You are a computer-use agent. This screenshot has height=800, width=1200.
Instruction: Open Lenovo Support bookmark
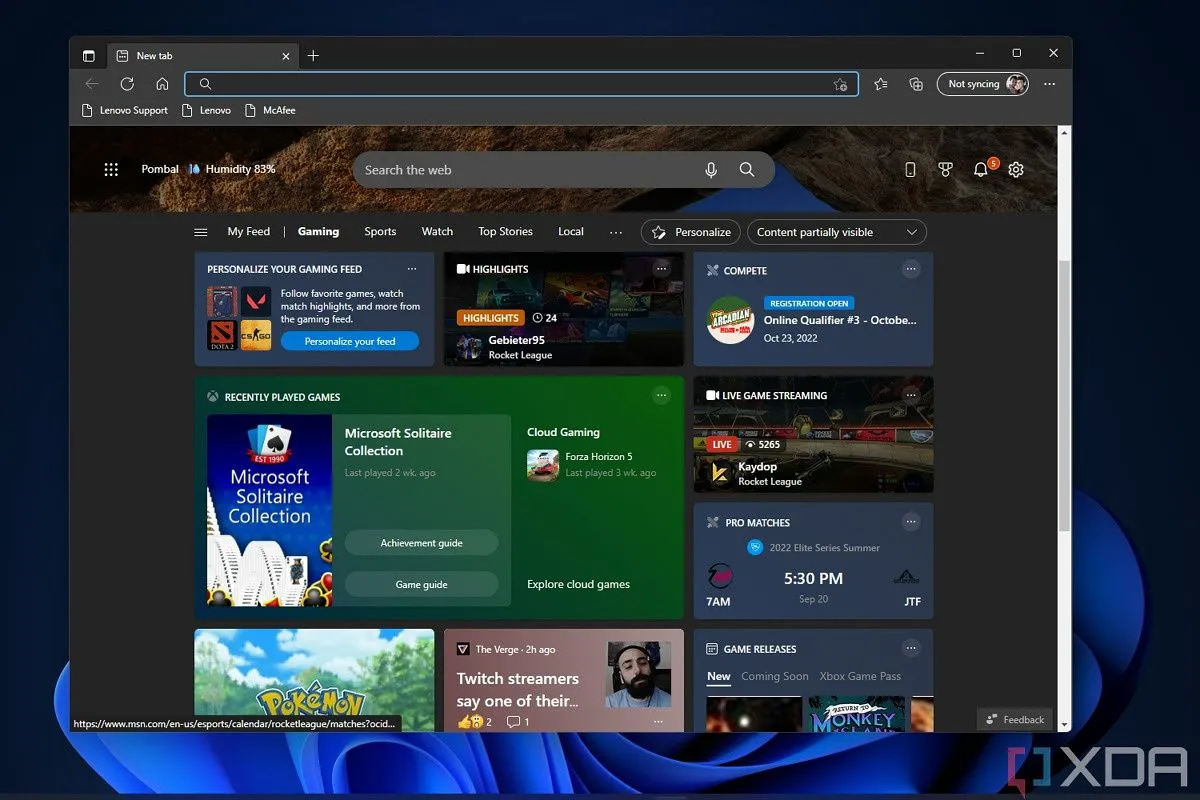click(x=125, y=110)
